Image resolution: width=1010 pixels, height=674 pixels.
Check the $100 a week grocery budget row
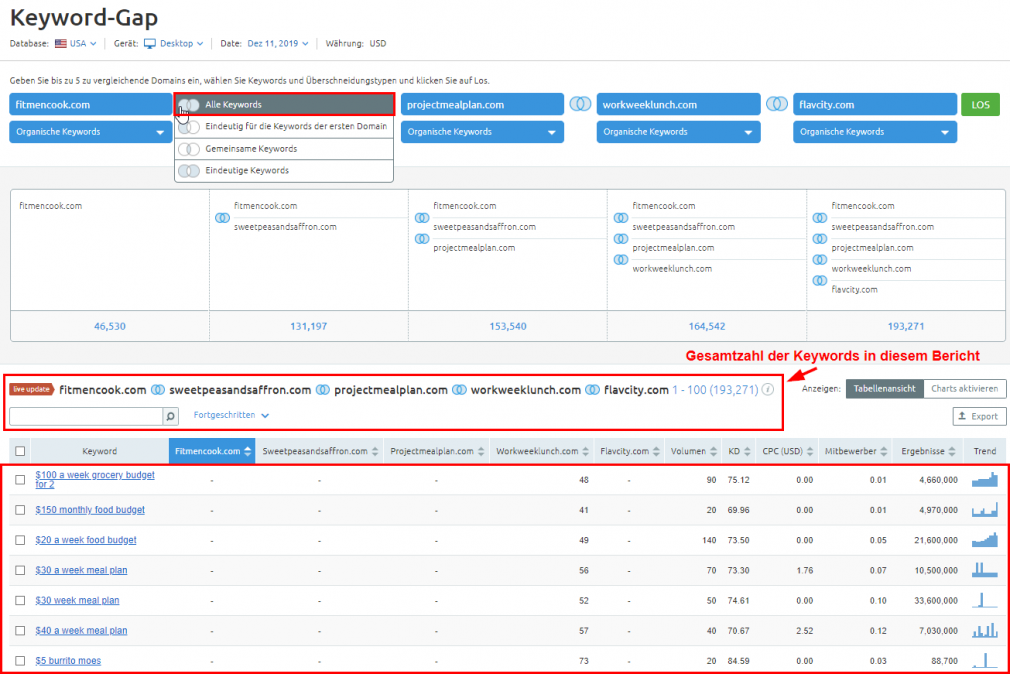pyautogui.click(x=20, y=479)
